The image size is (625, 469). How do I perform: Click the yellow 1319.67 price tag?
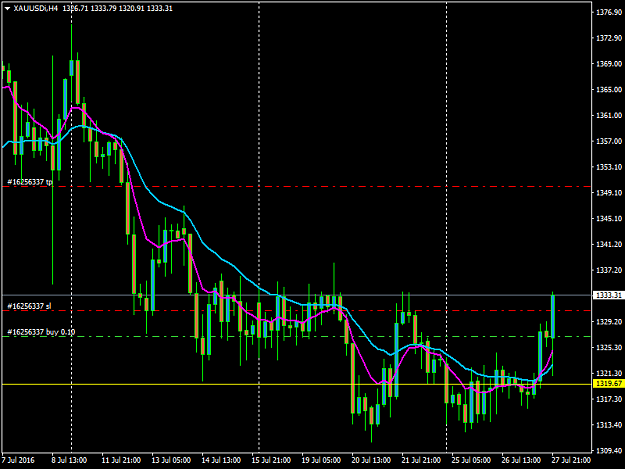(x=609, y=384)
